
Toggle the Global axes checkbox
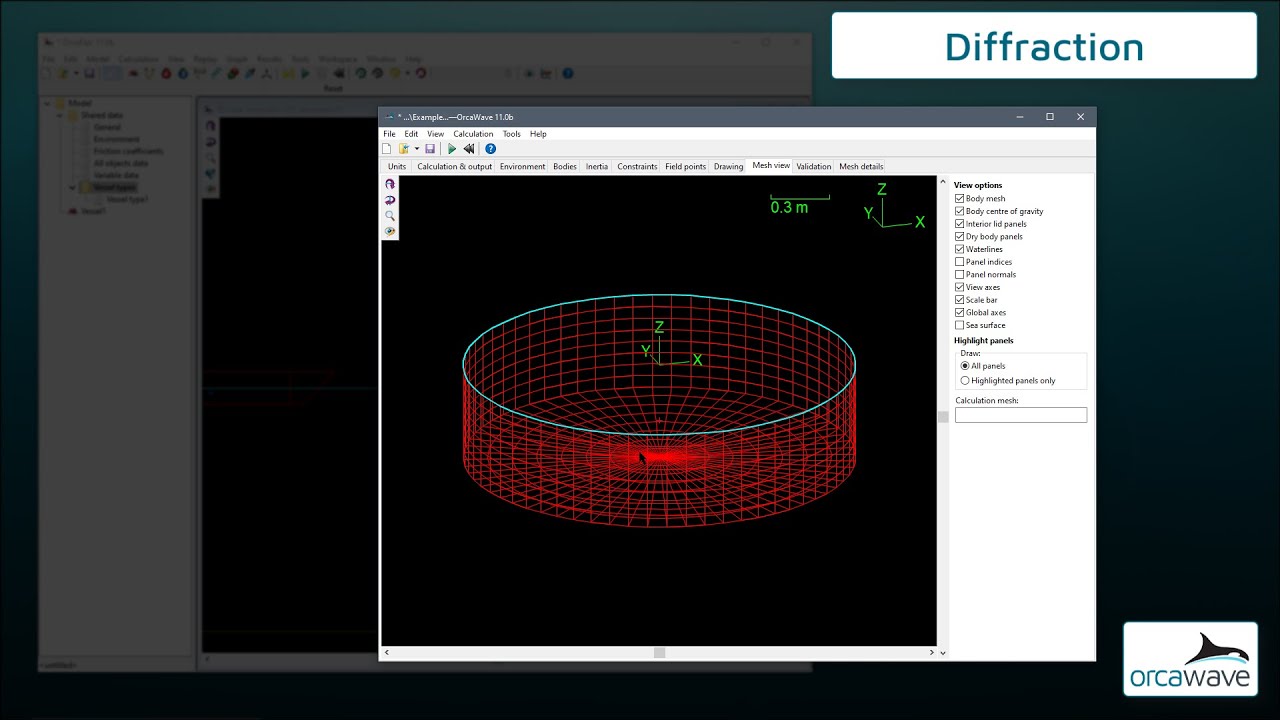pyautogui.click(x=960, y=312)
